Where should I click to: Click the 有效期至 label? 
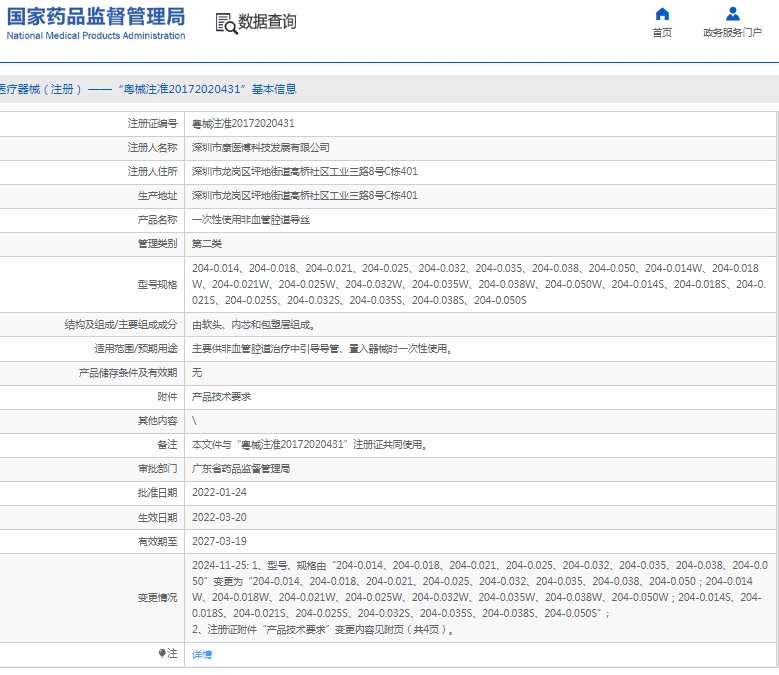click(157, 541)
